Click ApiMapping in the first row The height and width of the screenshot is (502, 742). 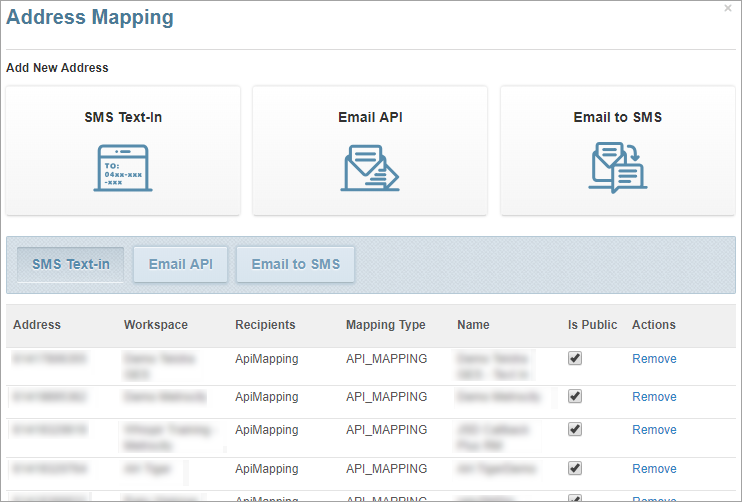266,359
